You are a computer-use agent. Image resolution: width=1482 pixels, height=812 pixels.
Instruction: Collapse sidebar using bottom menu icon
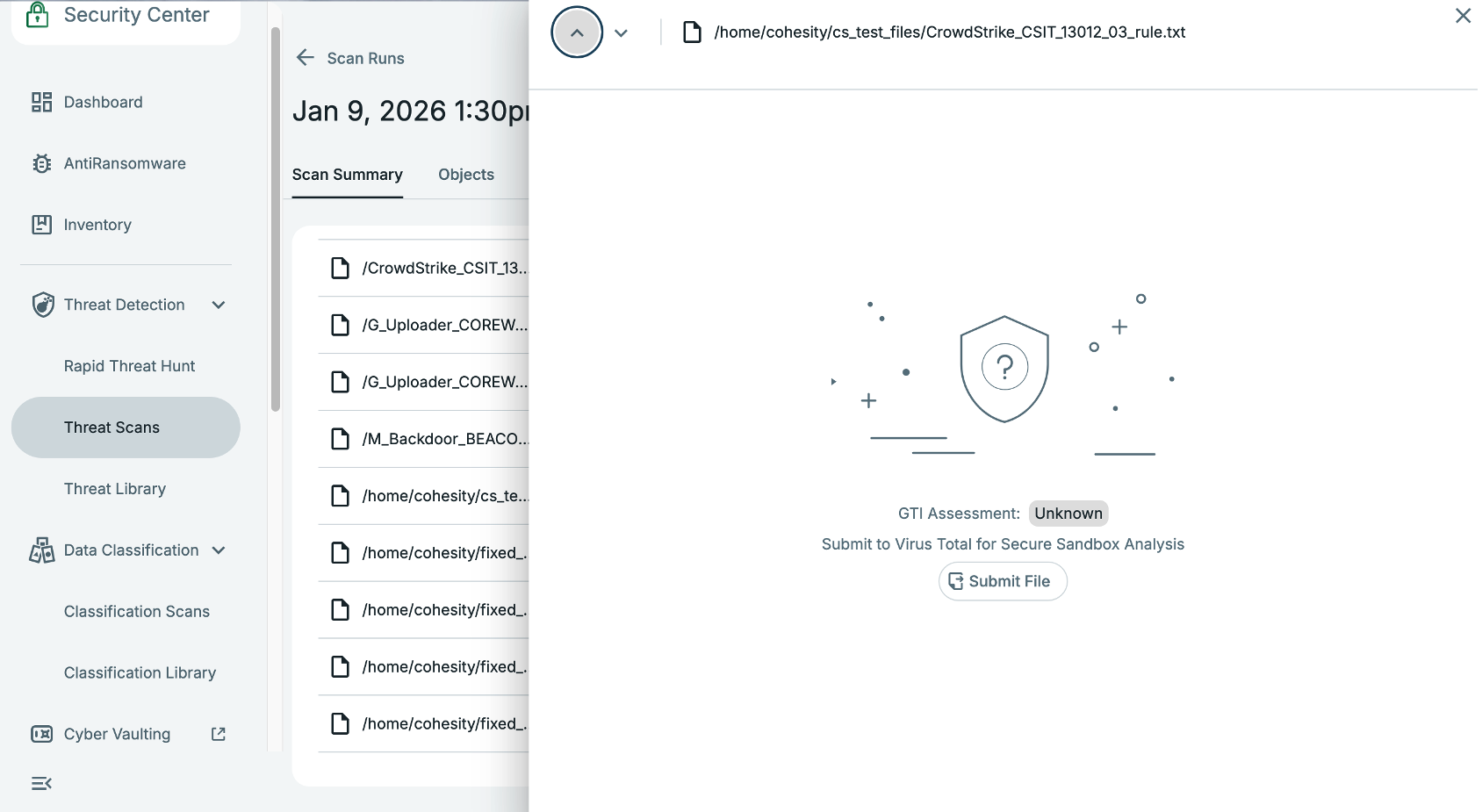[41, 783]
